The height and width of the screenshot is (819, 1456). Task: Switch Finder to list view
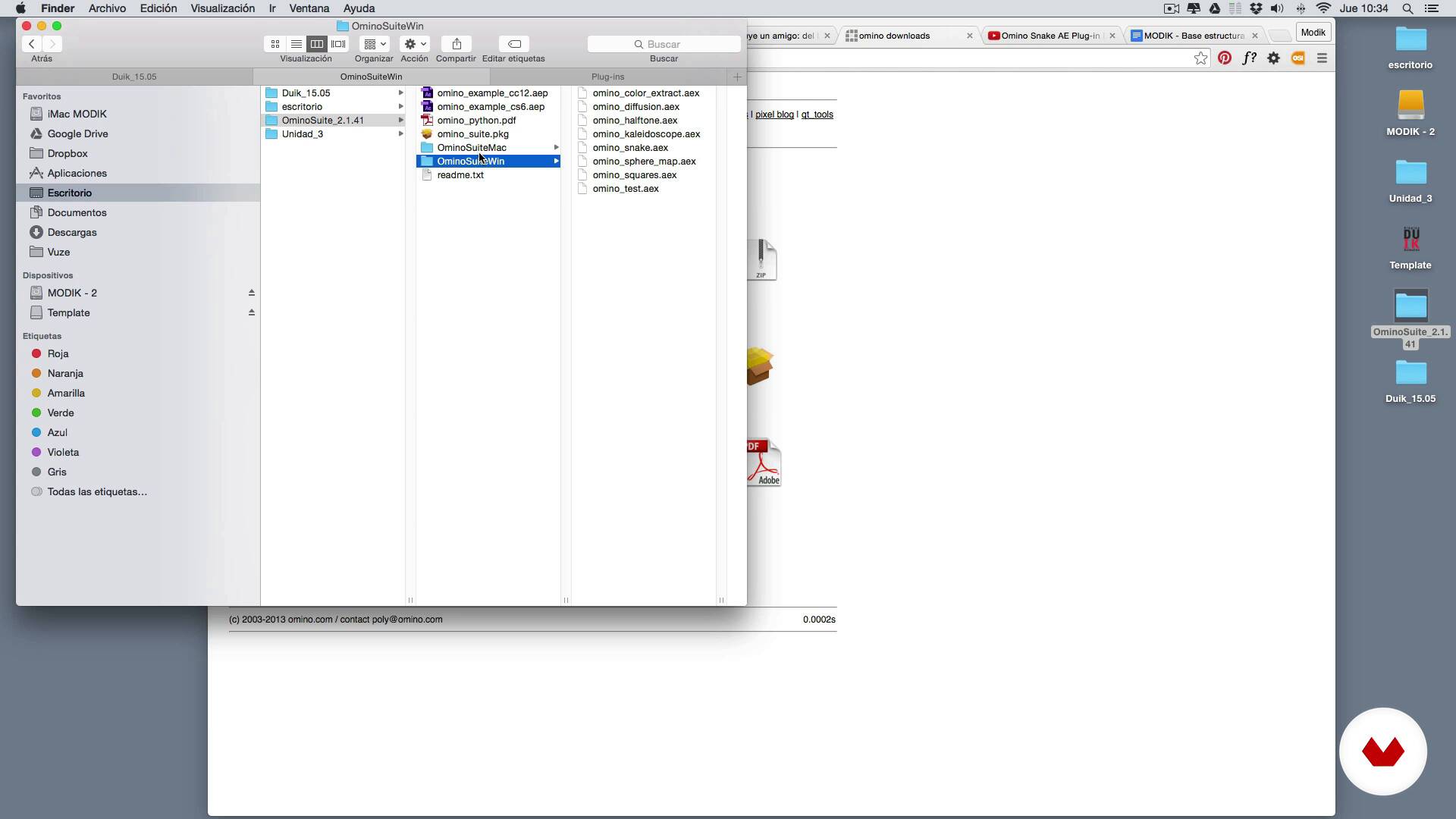click(297, 44)
